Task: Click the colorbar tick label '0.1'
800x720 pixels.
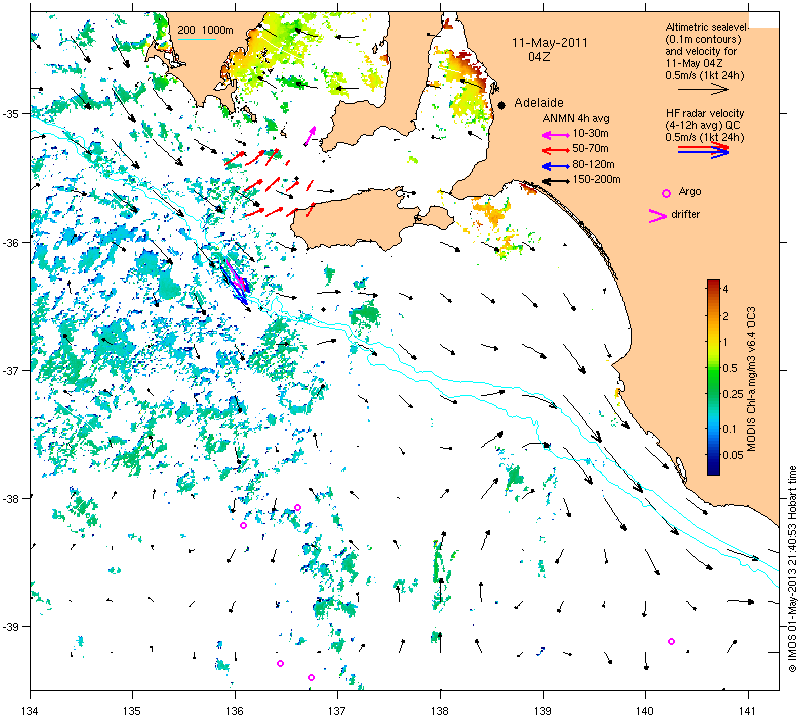Action: click(x=730, y=429)
